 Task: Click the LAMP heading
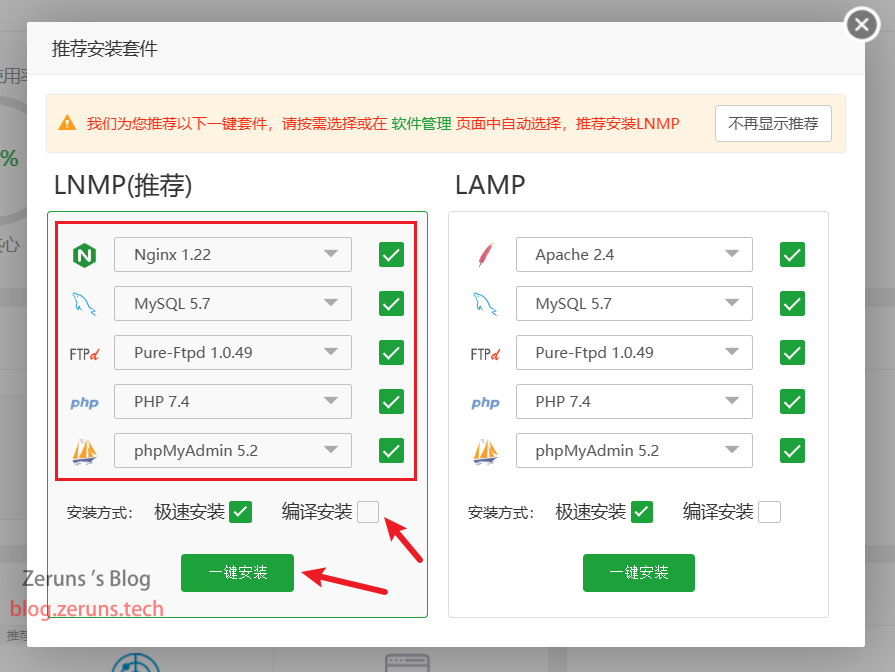tap(490, 186)
